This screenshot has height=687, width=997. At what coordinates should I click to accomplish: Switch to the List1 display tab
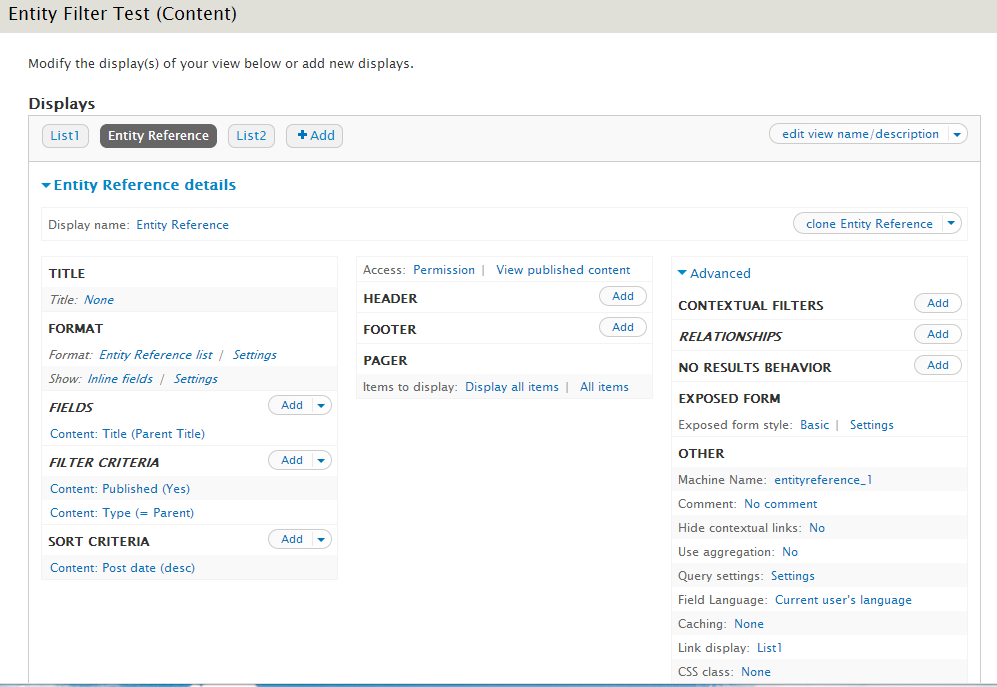tap(65, 135)
